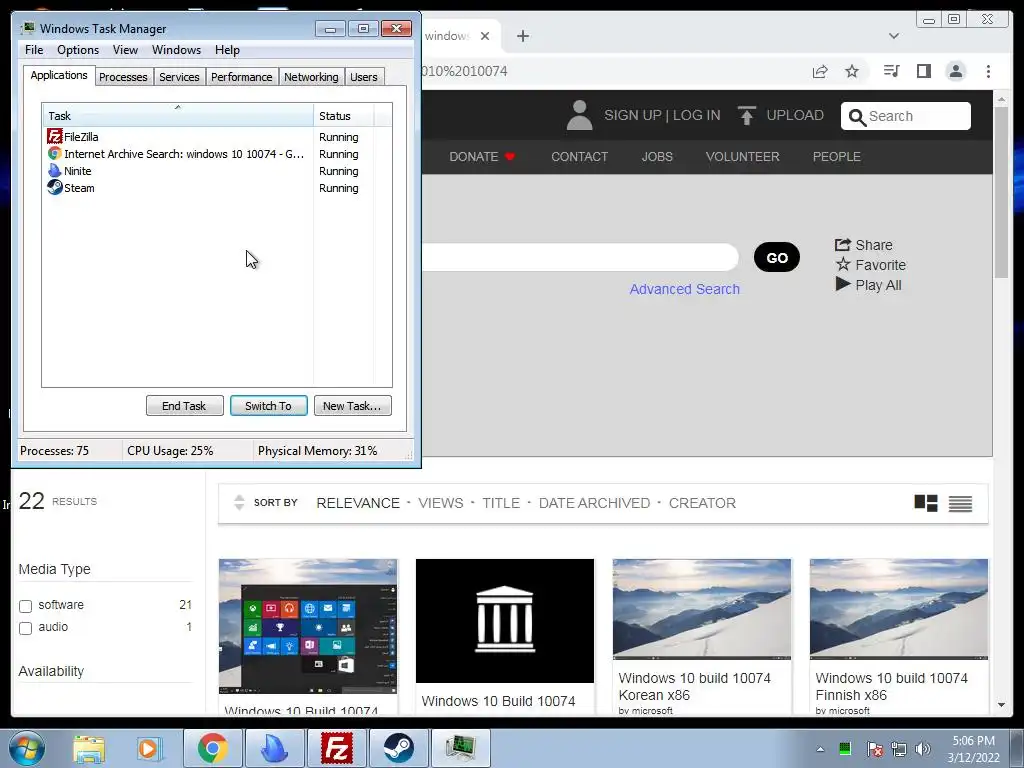Open the Windows Start button
This screenshot has width=1024, height=768.
[x=26, y=748]
